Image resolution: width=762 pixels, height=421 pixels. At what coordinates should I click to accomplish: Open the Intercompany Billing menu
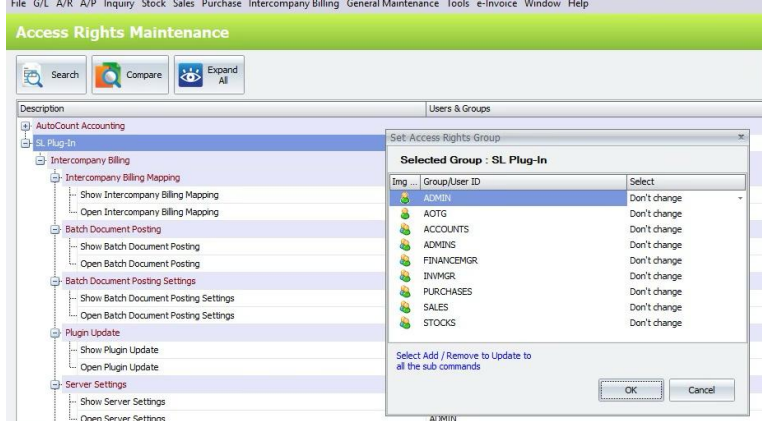click(294, 4)
